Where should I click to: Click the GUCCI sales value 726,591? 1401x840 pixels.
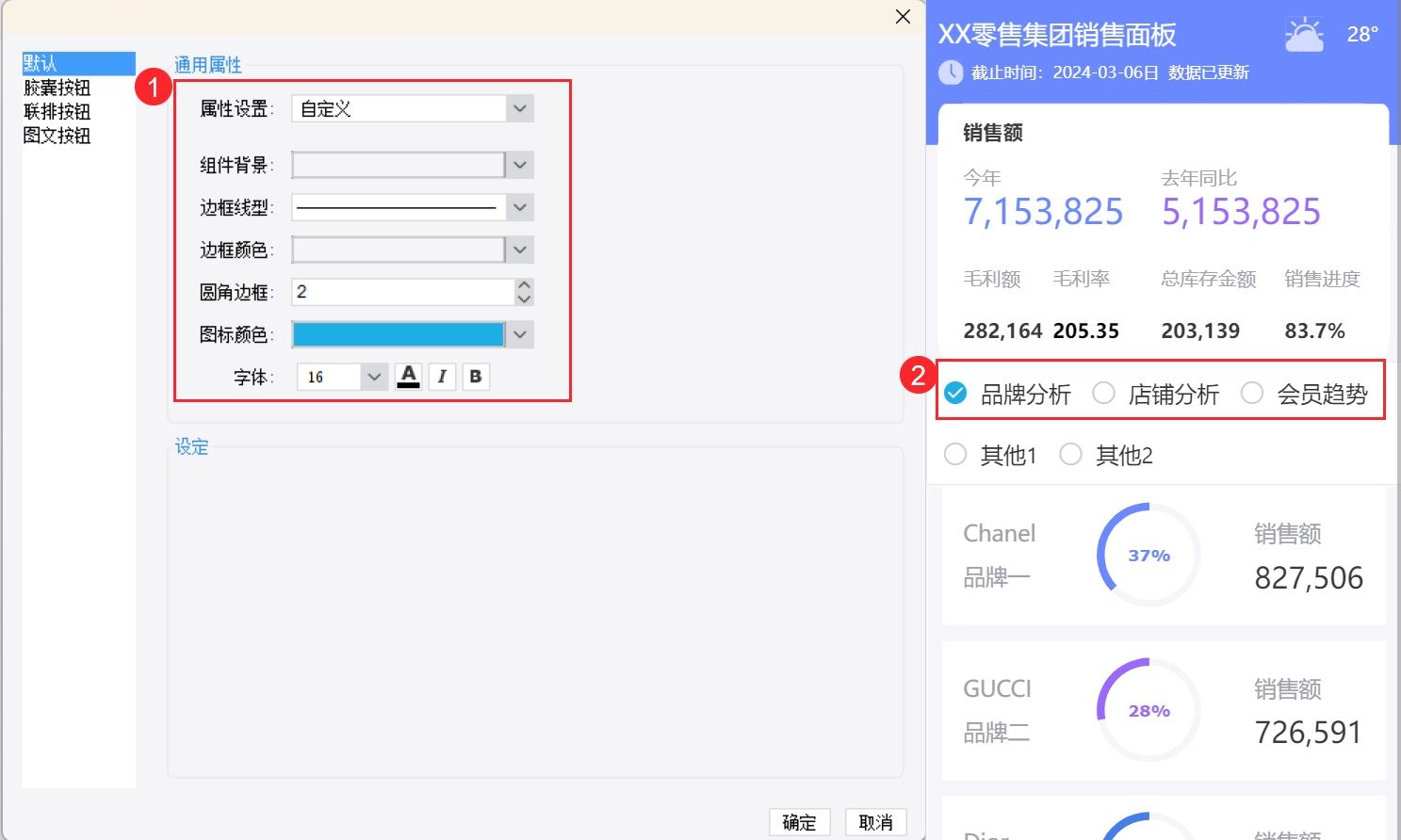[1309, 733]
